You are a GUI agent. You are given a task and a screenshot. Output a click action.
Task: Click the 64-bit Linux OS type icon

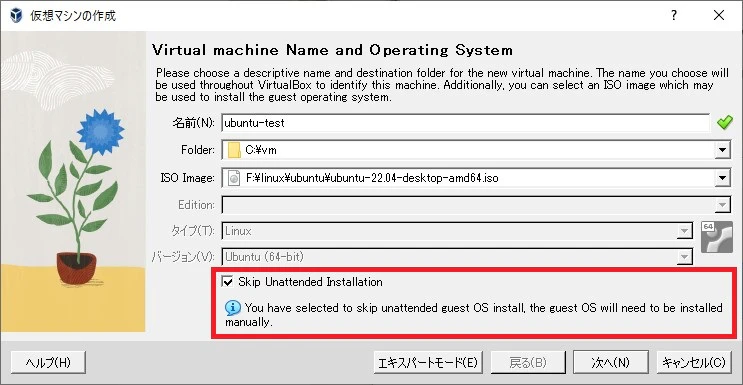716,237
